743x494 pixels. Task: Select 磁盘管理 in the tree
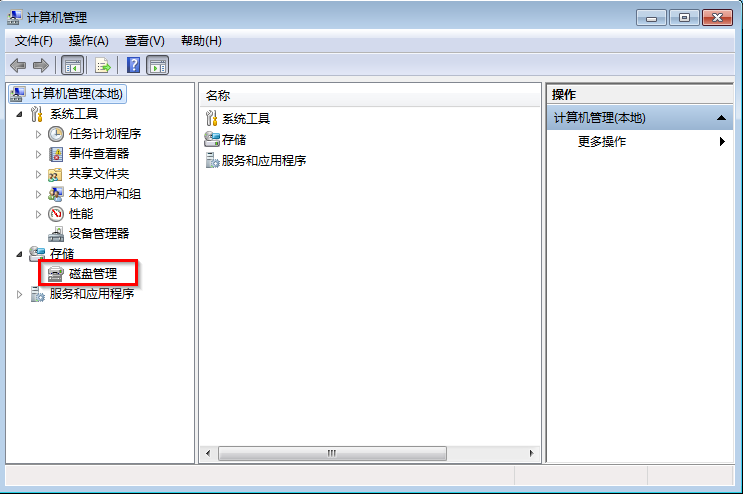coord(93,274)
